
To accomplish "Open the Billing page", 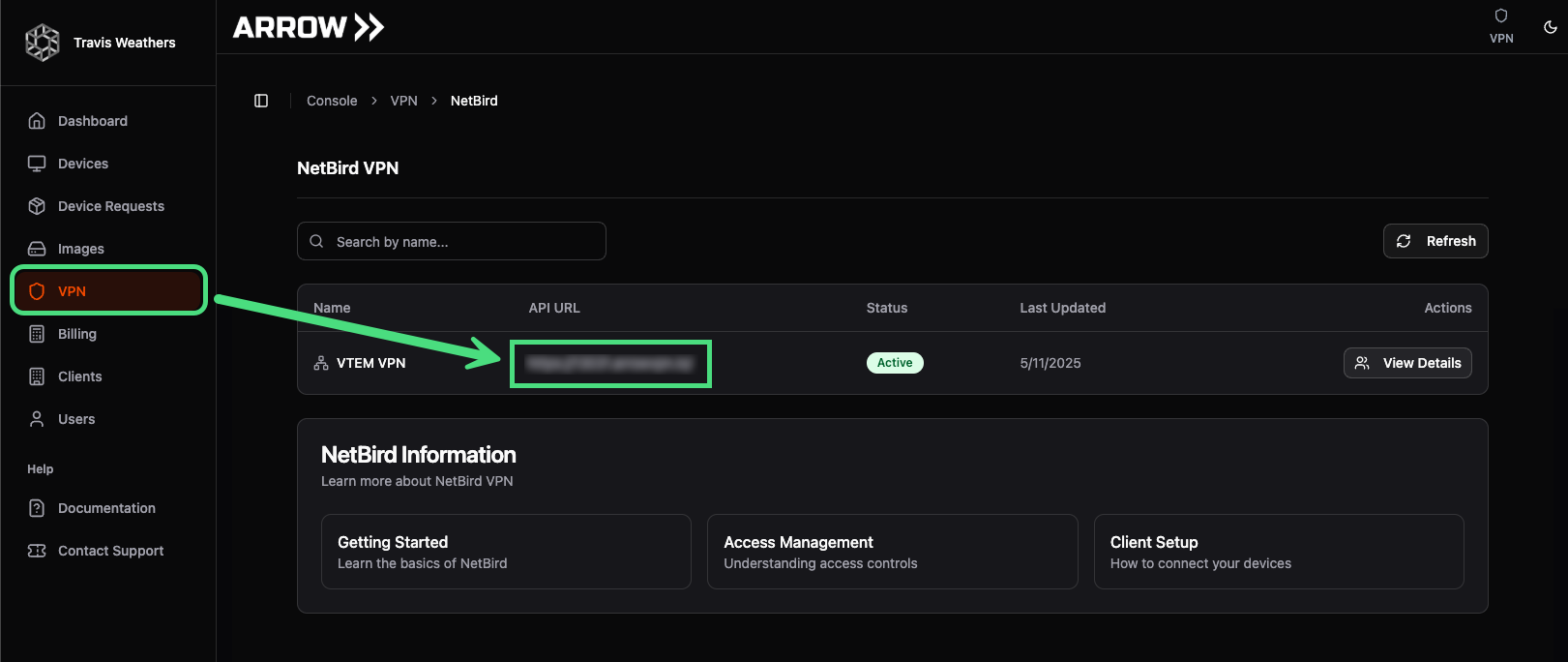I will coord(107,334).
